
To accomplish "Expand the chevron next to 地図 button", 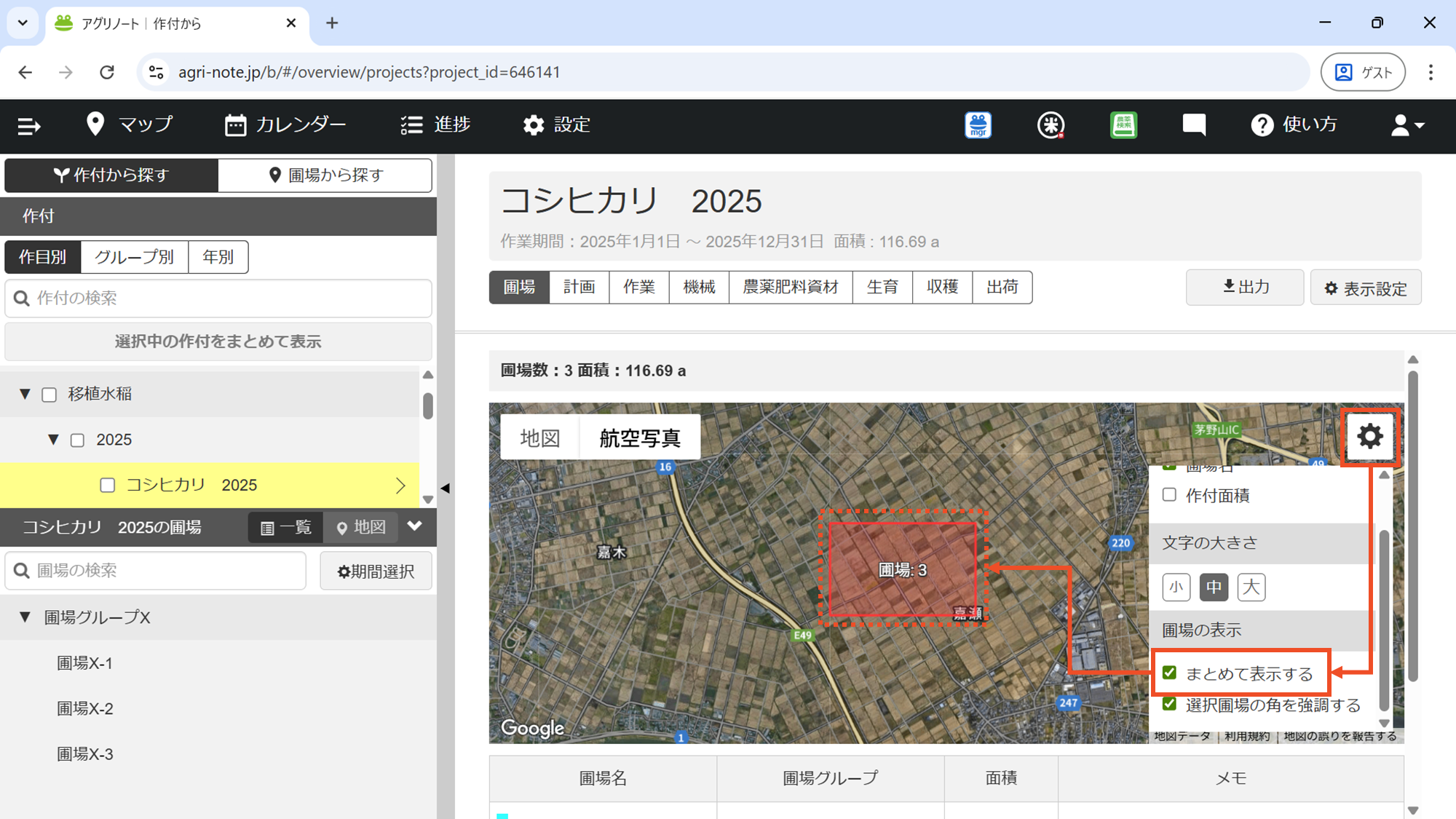I will pos(415,526).
